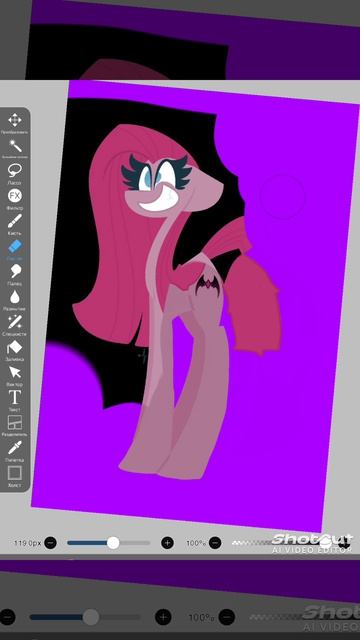Decrease opacity with minus button beside 100%
The image size is (360, 640).
click(215, 543)
